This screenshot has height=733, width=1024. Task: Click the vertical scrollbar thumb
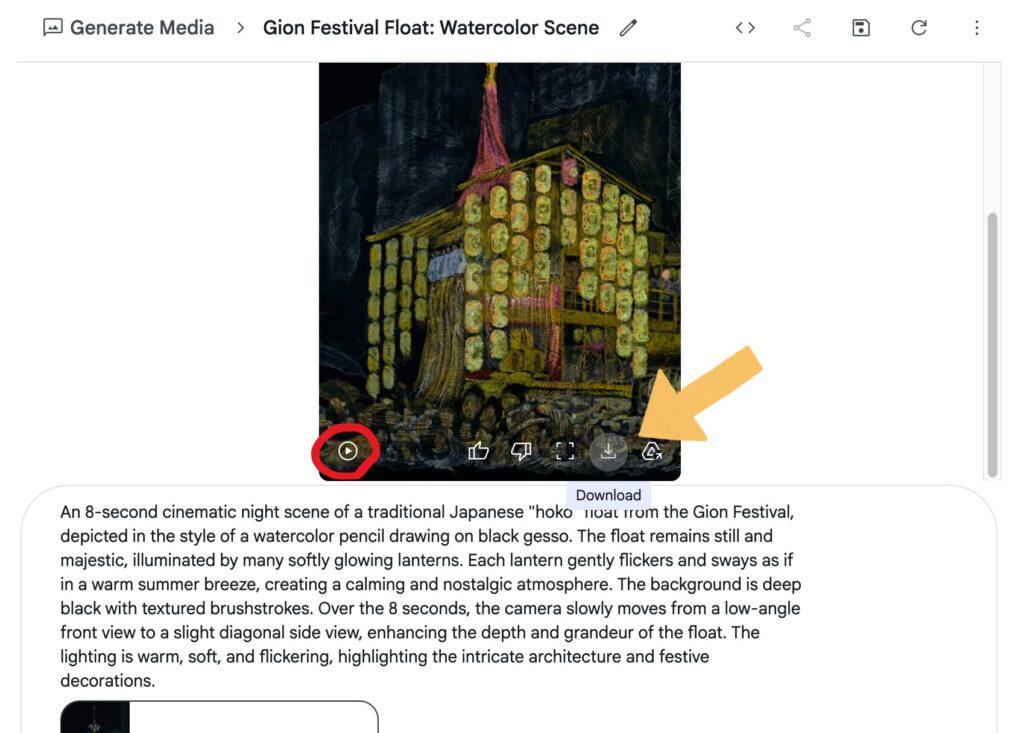click(x=992, y=345)
